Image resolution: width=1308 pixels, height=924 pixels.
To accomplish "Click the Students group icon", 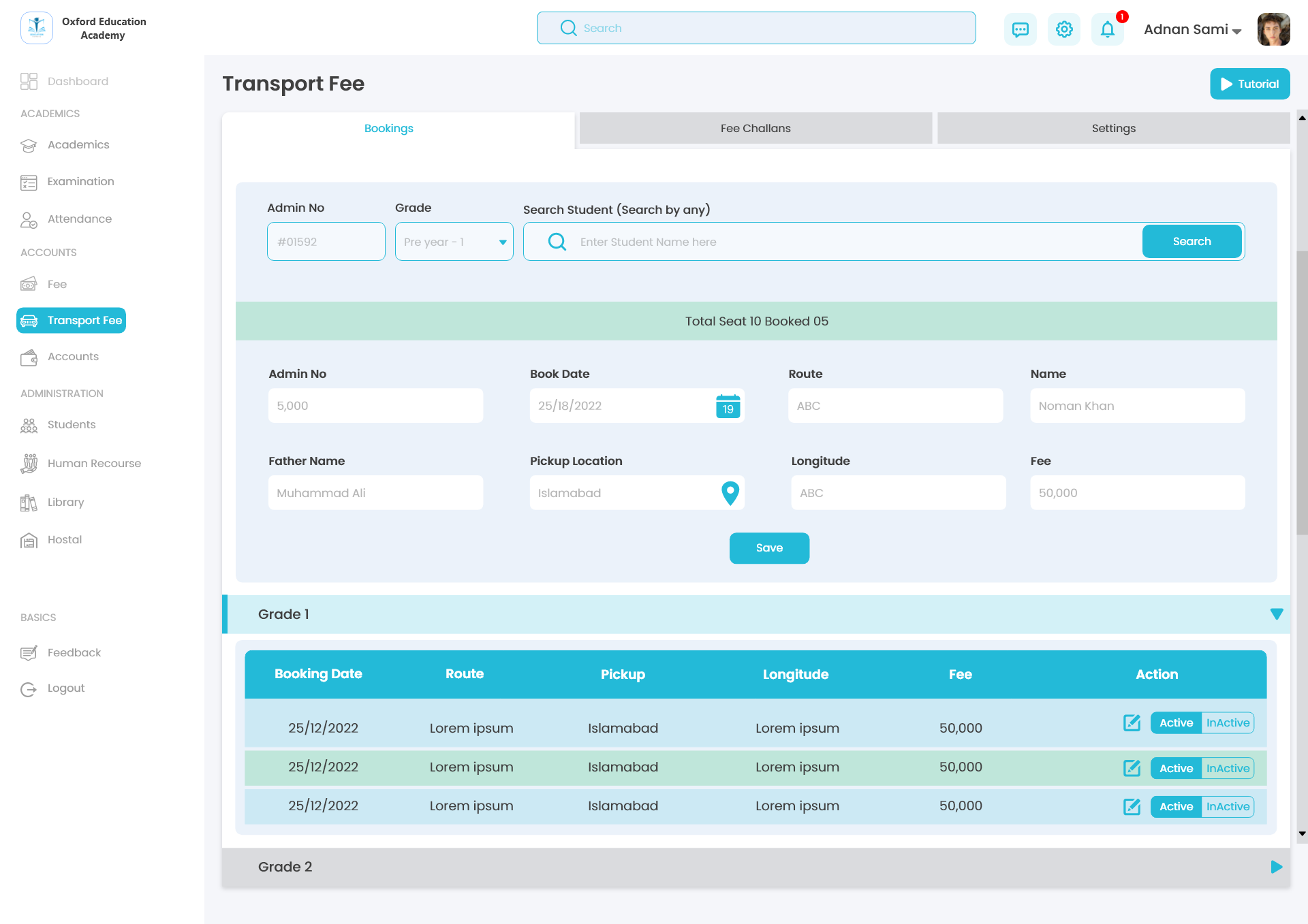I will 29,426.
